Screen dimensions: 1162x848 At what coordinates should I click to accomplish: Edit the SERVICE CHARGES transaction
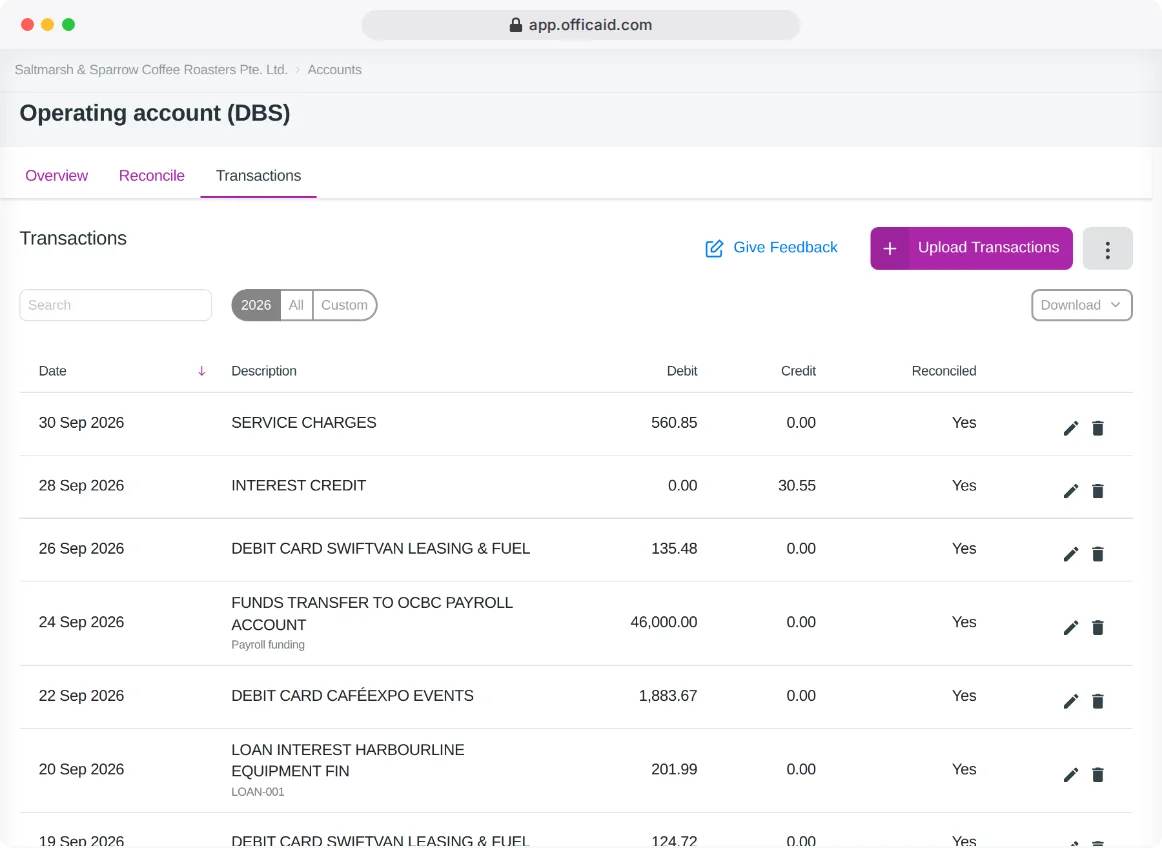point(1071,428)
